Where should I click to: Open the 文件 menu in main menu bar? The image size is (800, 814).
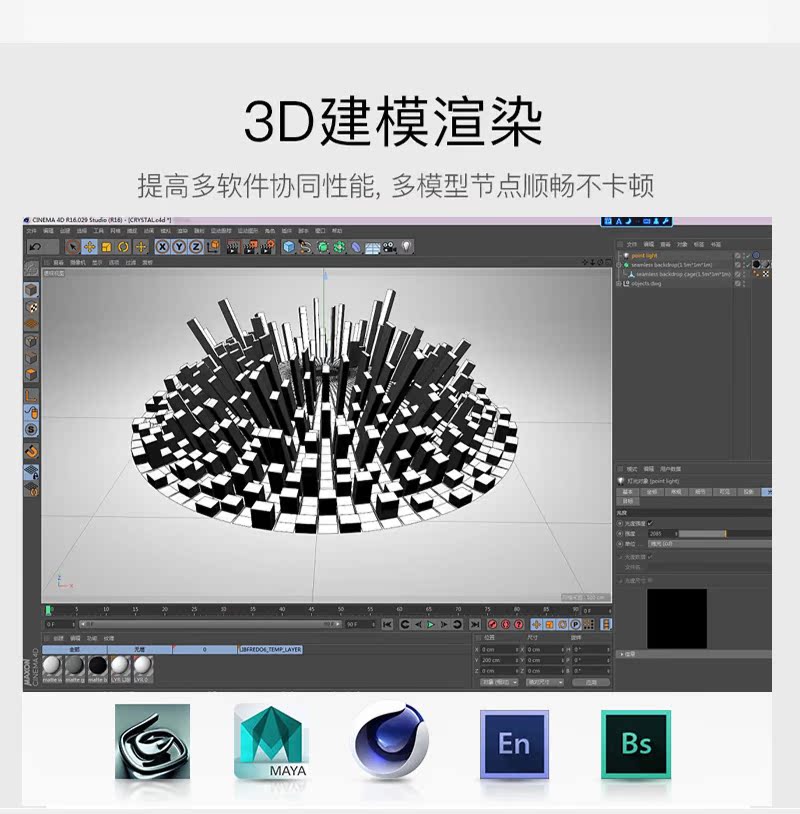32,230
